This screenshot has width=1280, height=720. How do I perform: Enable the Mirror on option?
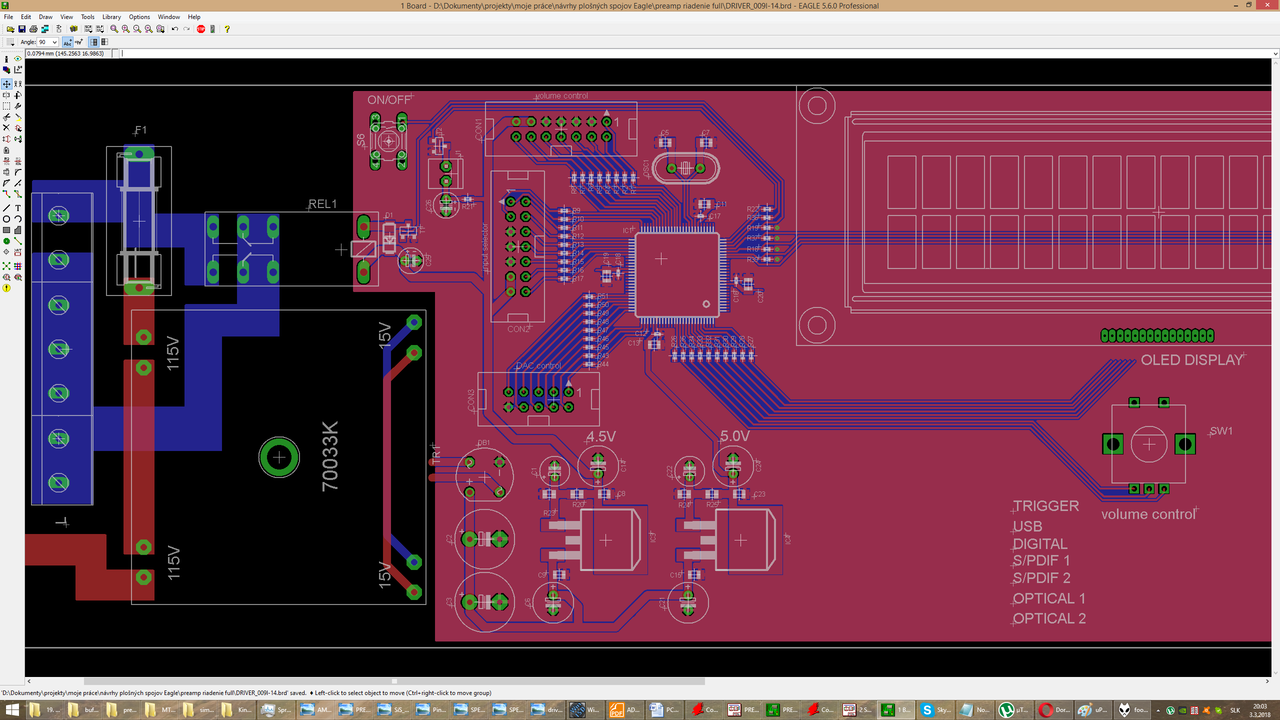(x=104, y=42)
